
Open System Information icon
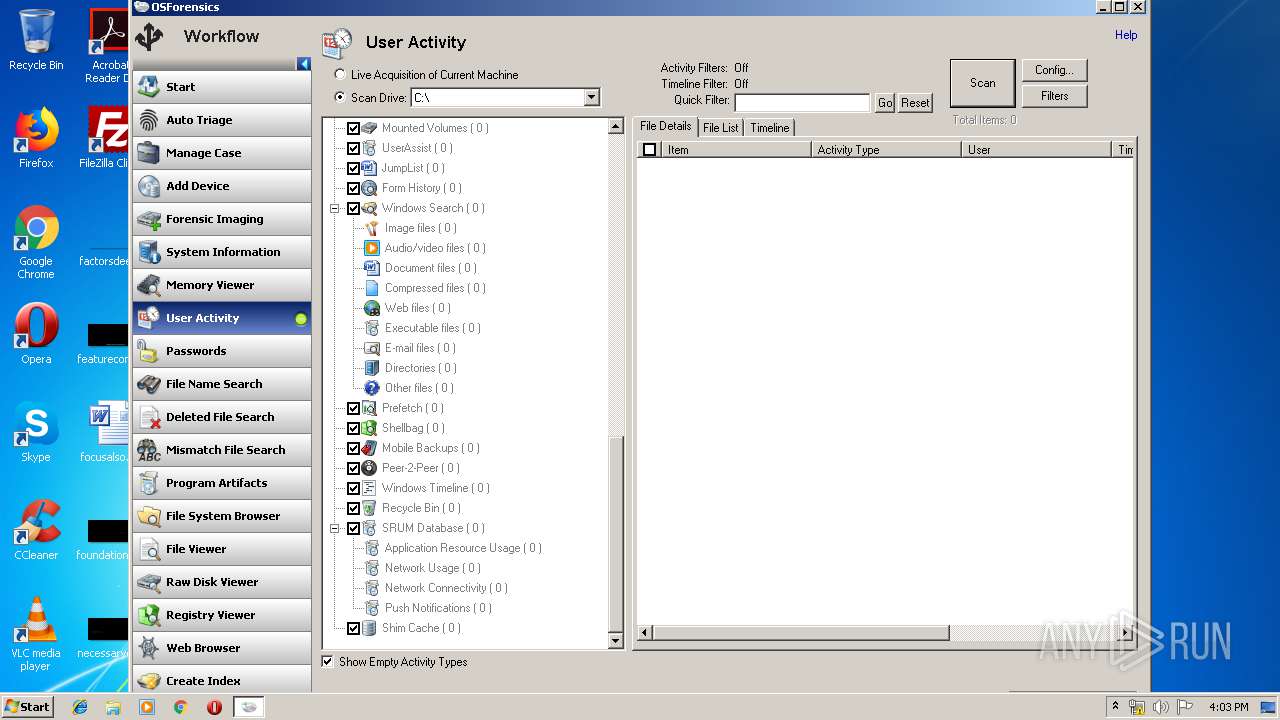pyautogui.click(x=149, y=252)
